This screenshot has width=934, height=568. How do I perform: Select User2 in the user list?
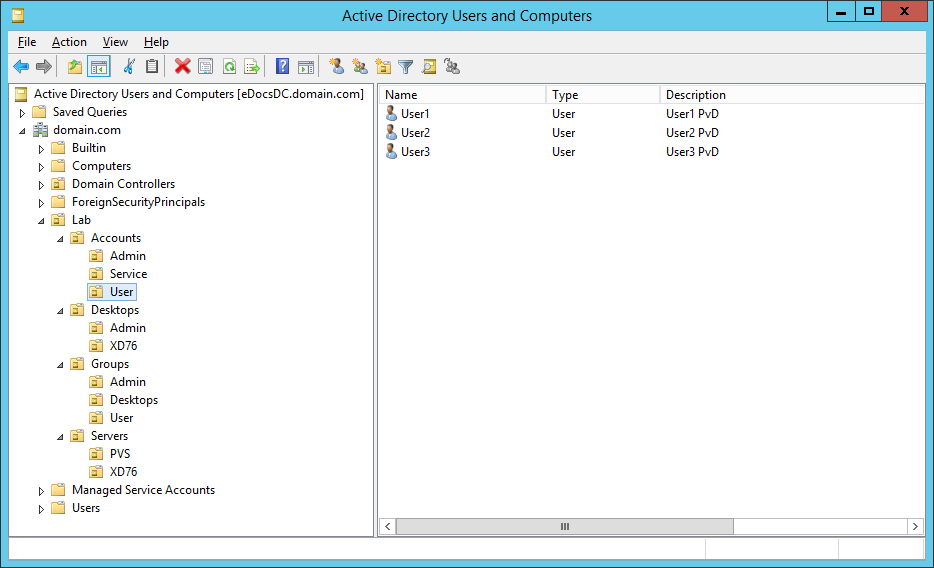coord(415,133)
